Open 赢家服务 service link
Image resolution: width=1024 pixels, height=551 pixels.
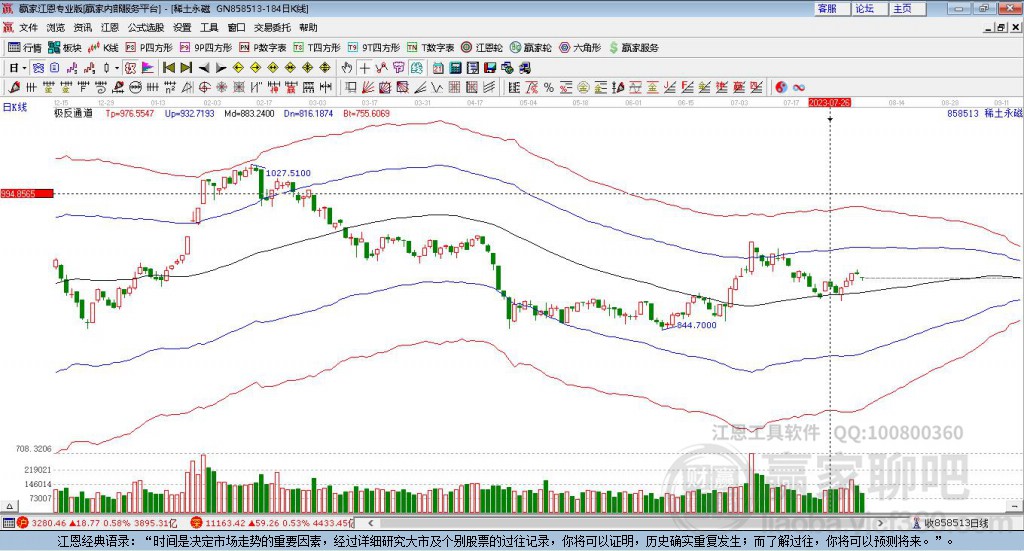633,48
